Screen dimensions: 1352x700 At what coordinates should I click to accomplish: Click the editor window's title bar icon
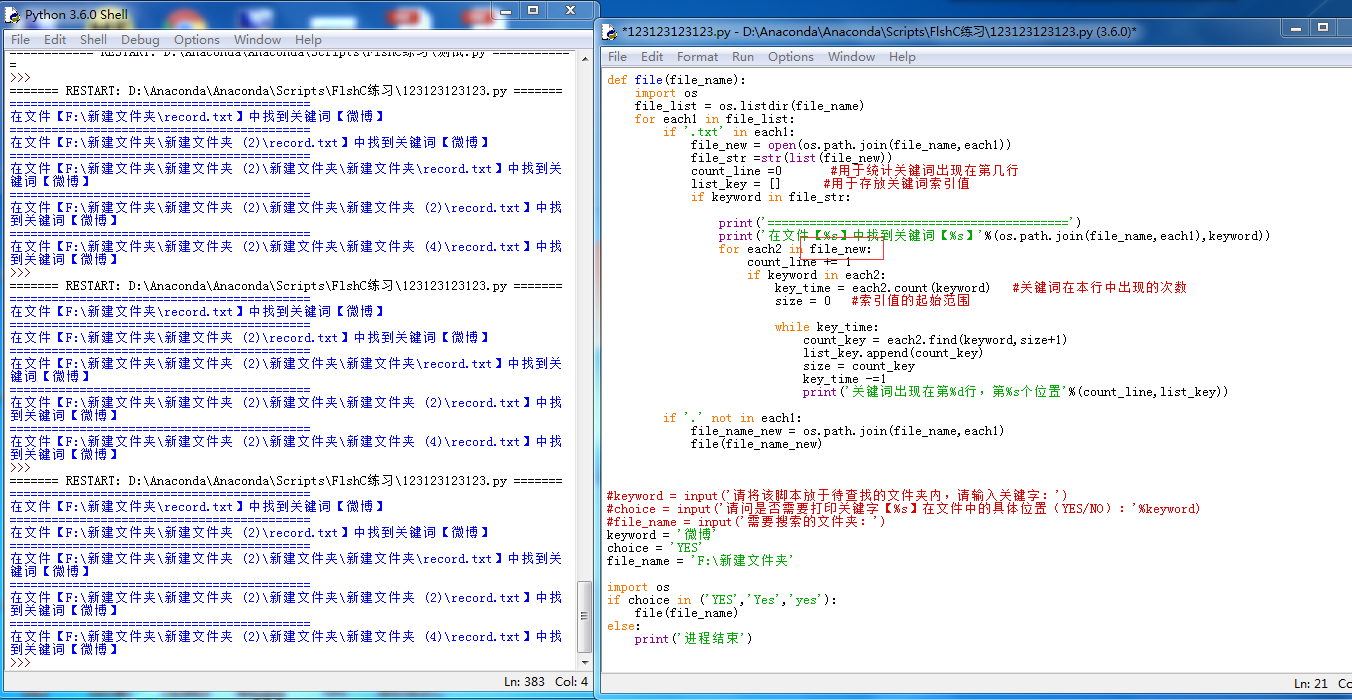tap(610, 32)
